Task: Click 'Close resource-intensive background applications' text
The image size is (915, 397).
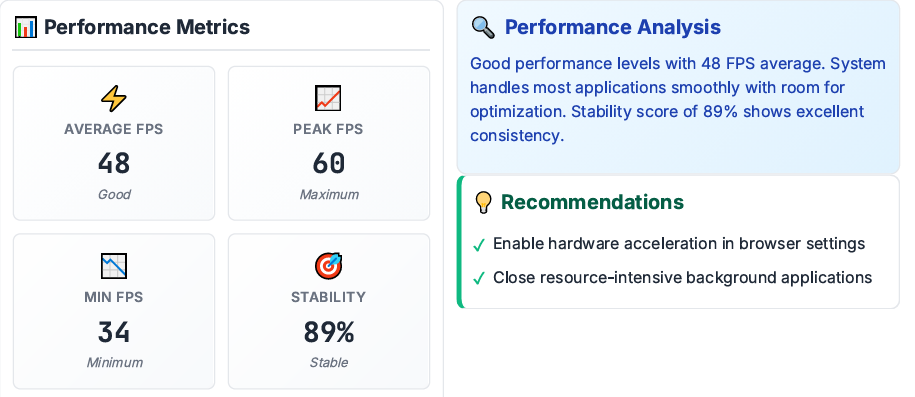Action: pyautogui.click(x=683, y=277)
